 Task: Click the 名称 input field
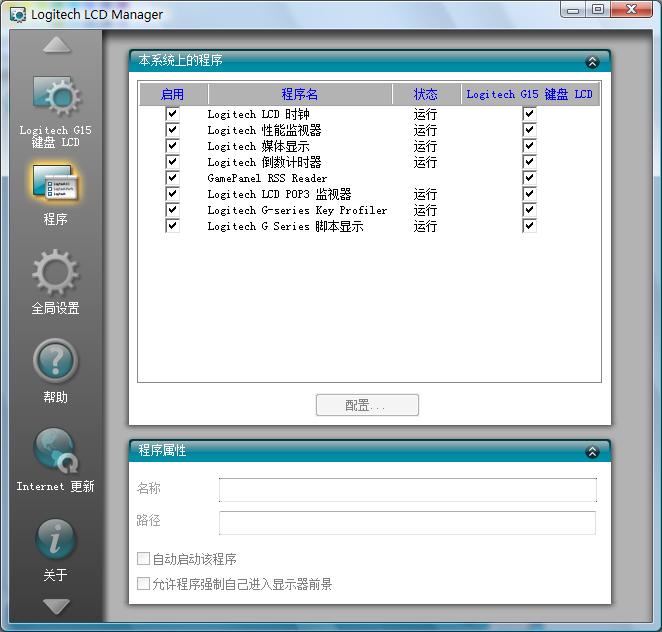408,490
